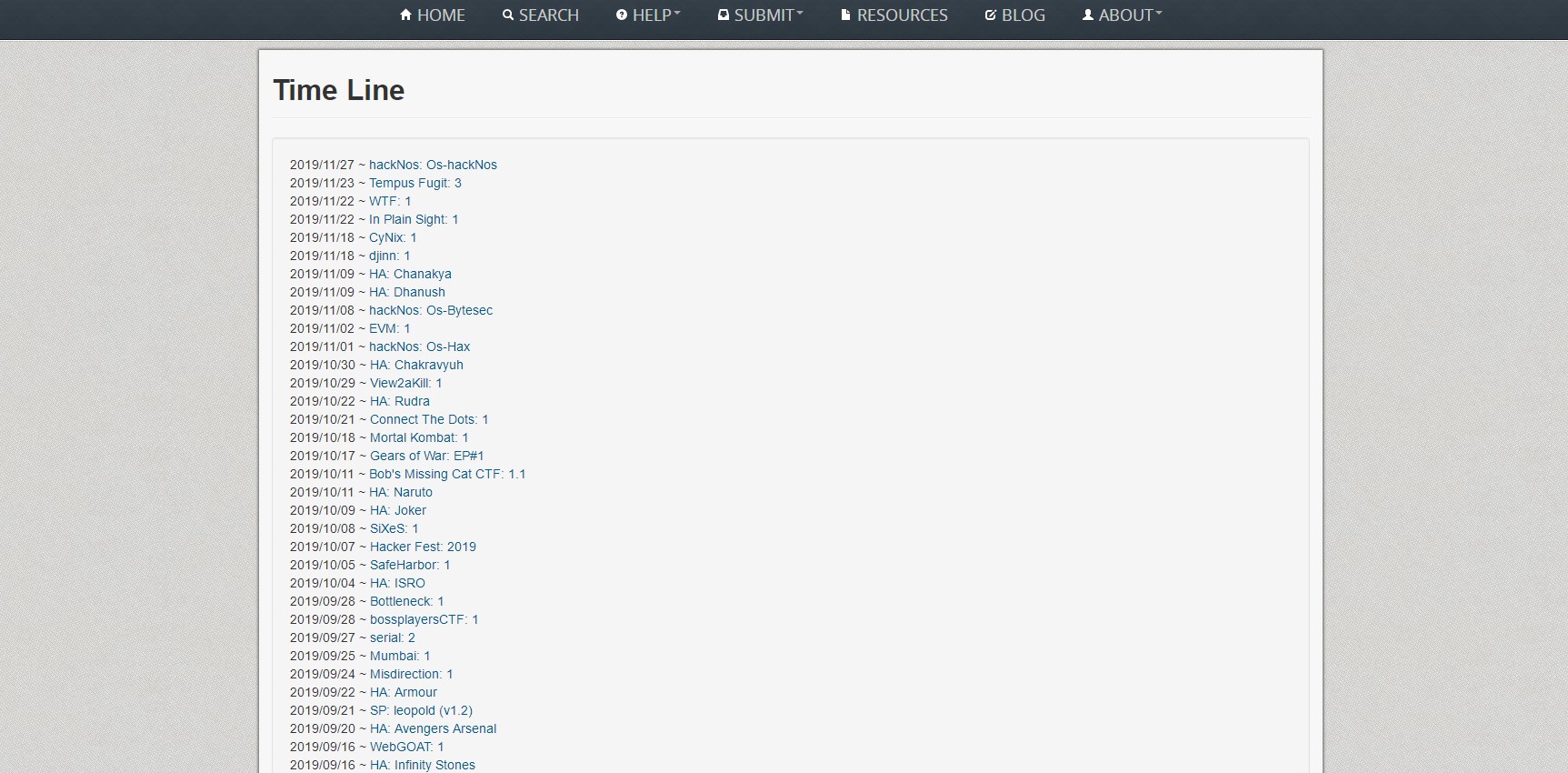Open the Tempus Fugit: 3 link
1568x773 pixels.
pos(415,183)
